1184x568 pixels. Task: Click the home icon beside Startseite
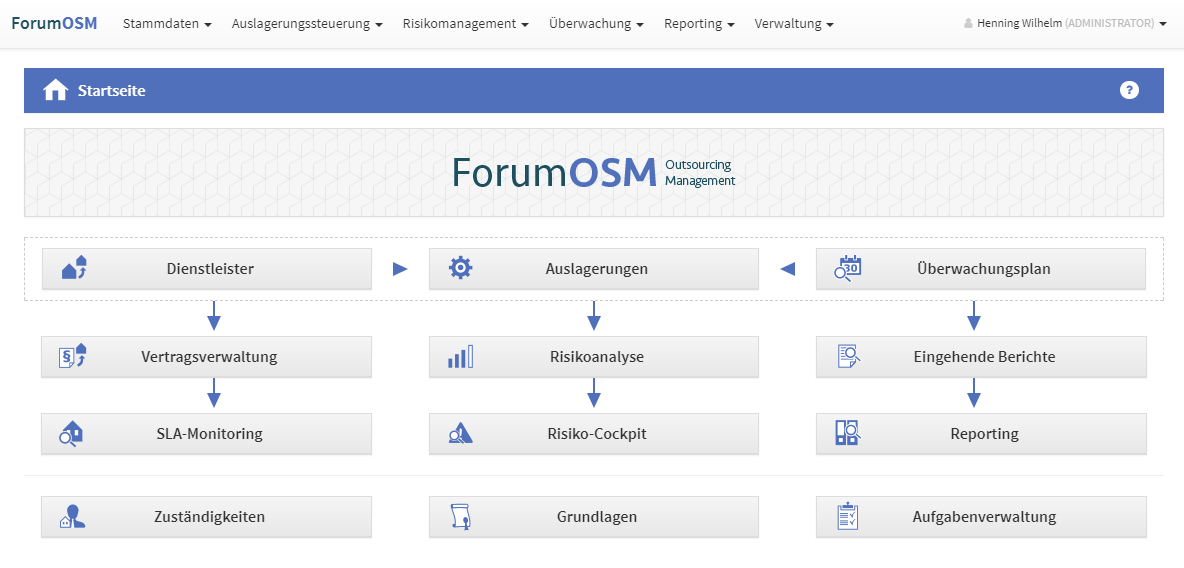[55, 90]
